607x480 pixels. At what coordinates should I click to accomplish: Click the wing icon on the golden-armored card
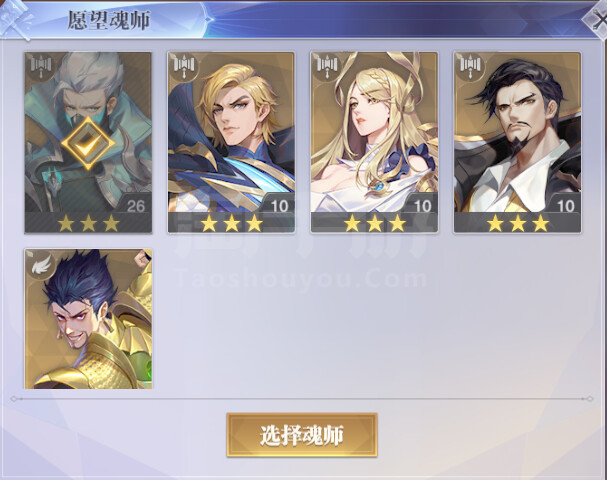click(41, 262)
